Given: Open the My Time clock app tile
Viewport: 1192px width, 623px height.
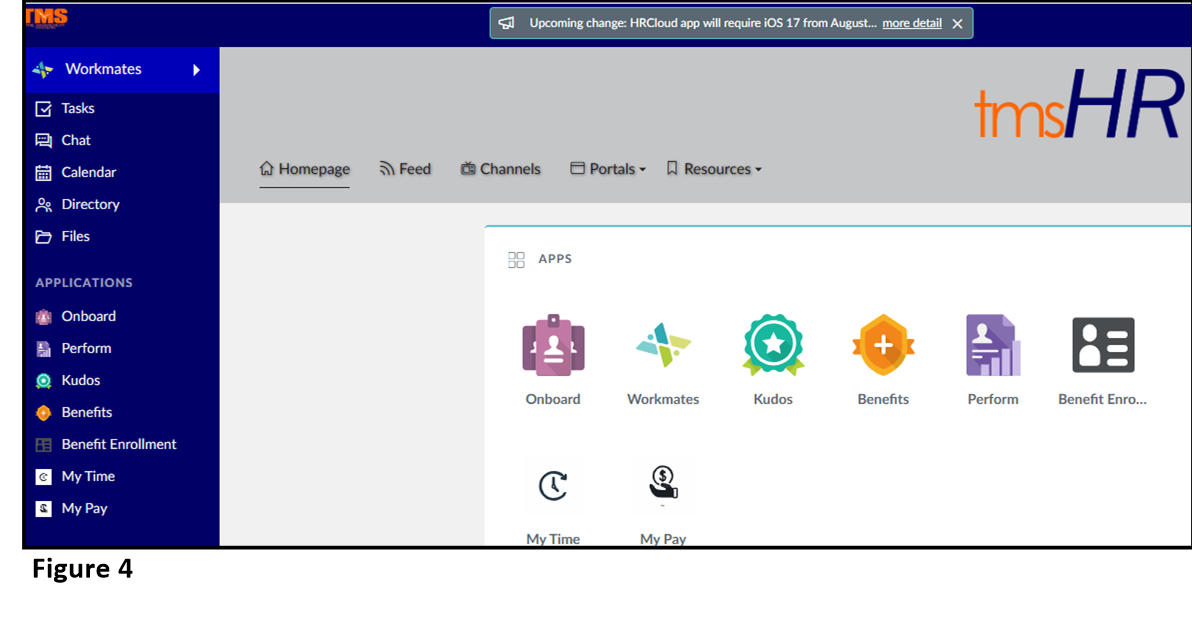Looking at the screenshot, I should click(x=553, y=485).
